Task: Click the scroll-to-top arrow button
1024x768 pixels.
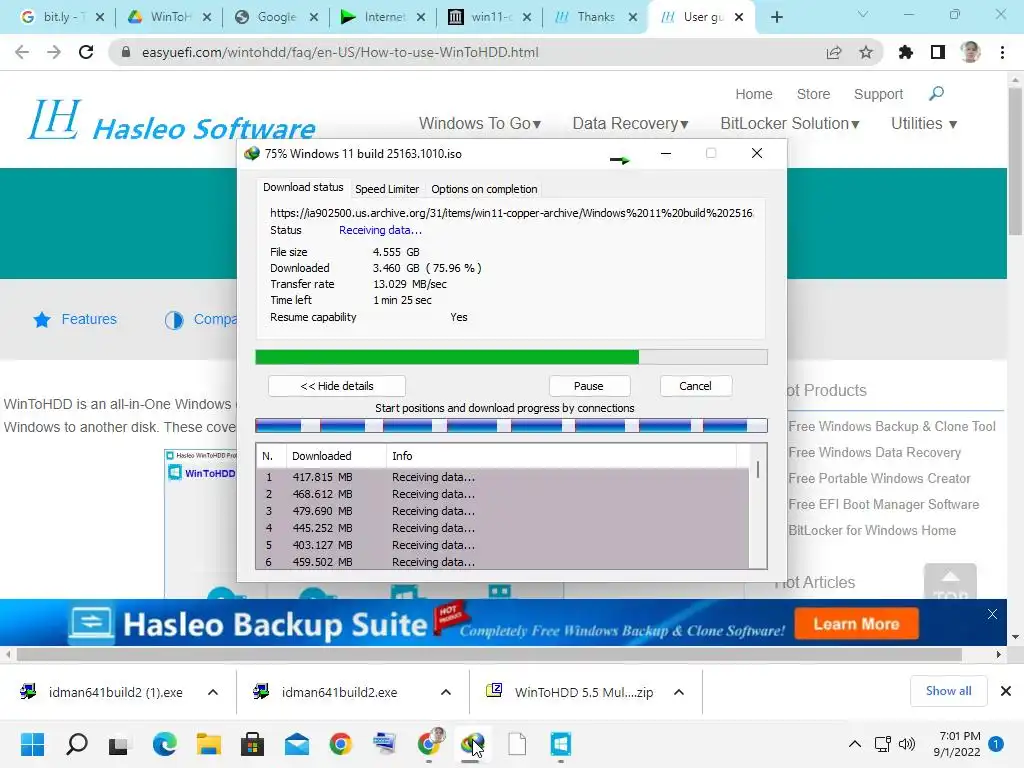Action: (950, 581)
